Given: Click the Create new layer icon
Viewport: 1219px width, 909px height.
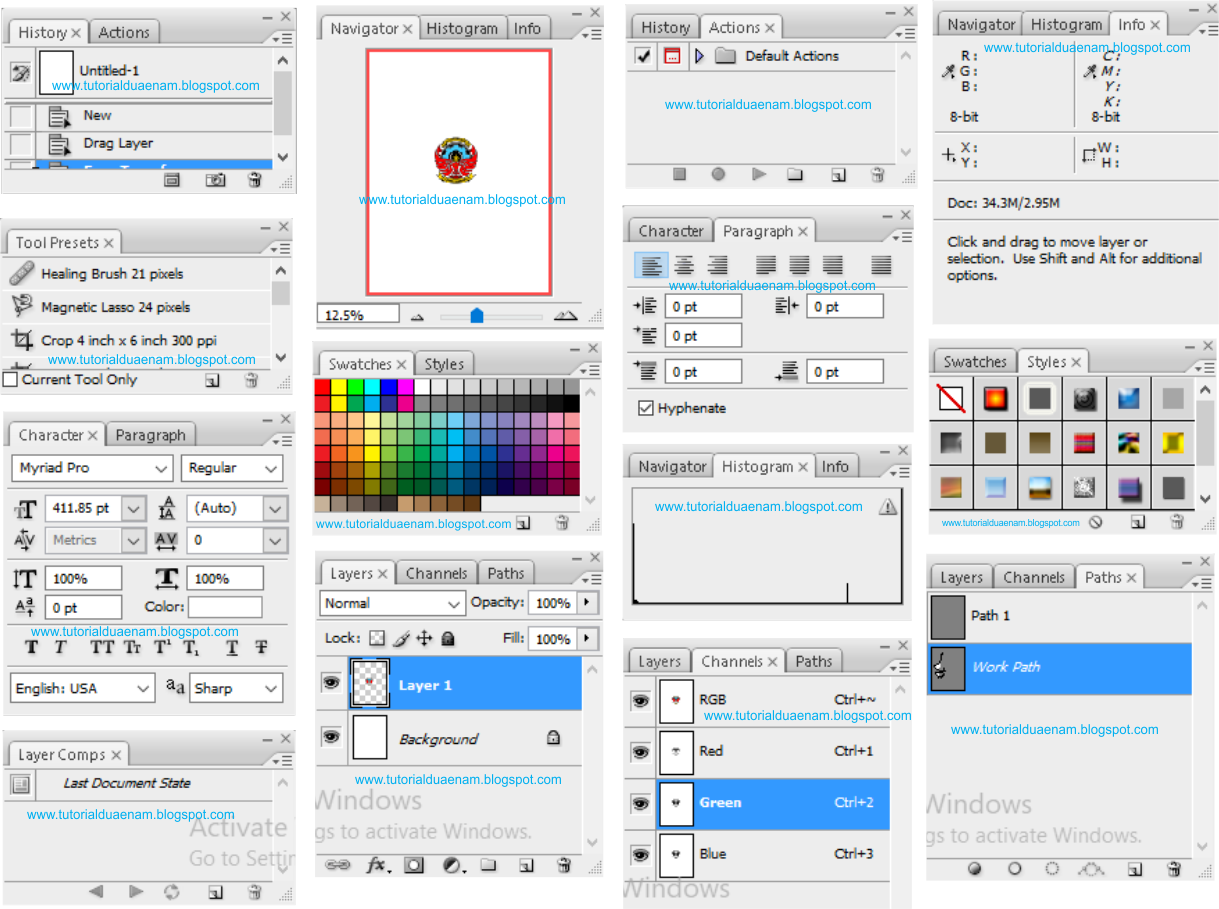Looking at the screenshot, I should (x=526, y=866).
